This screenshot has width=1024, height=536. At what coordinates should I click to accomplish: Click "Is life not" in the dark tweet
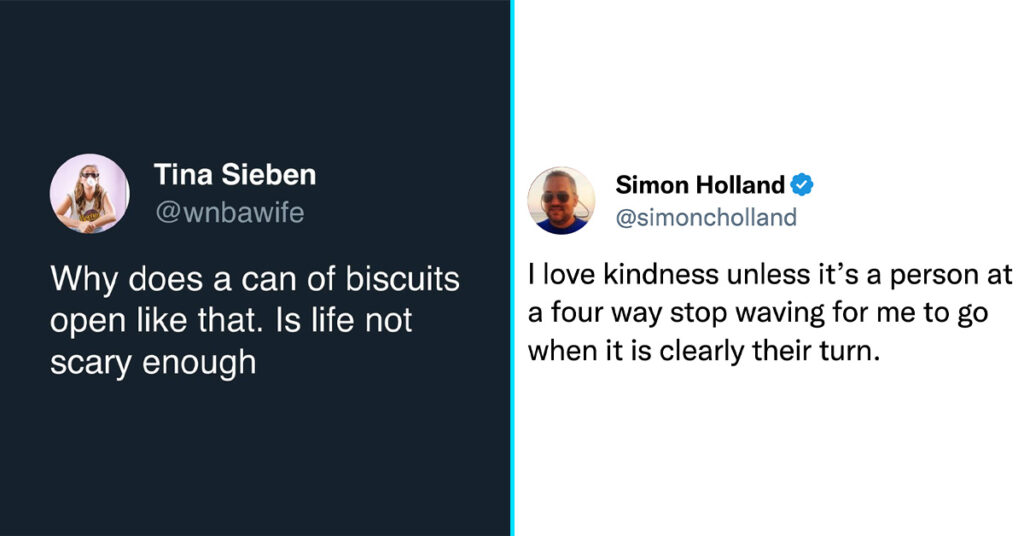[x=343, y=321]
